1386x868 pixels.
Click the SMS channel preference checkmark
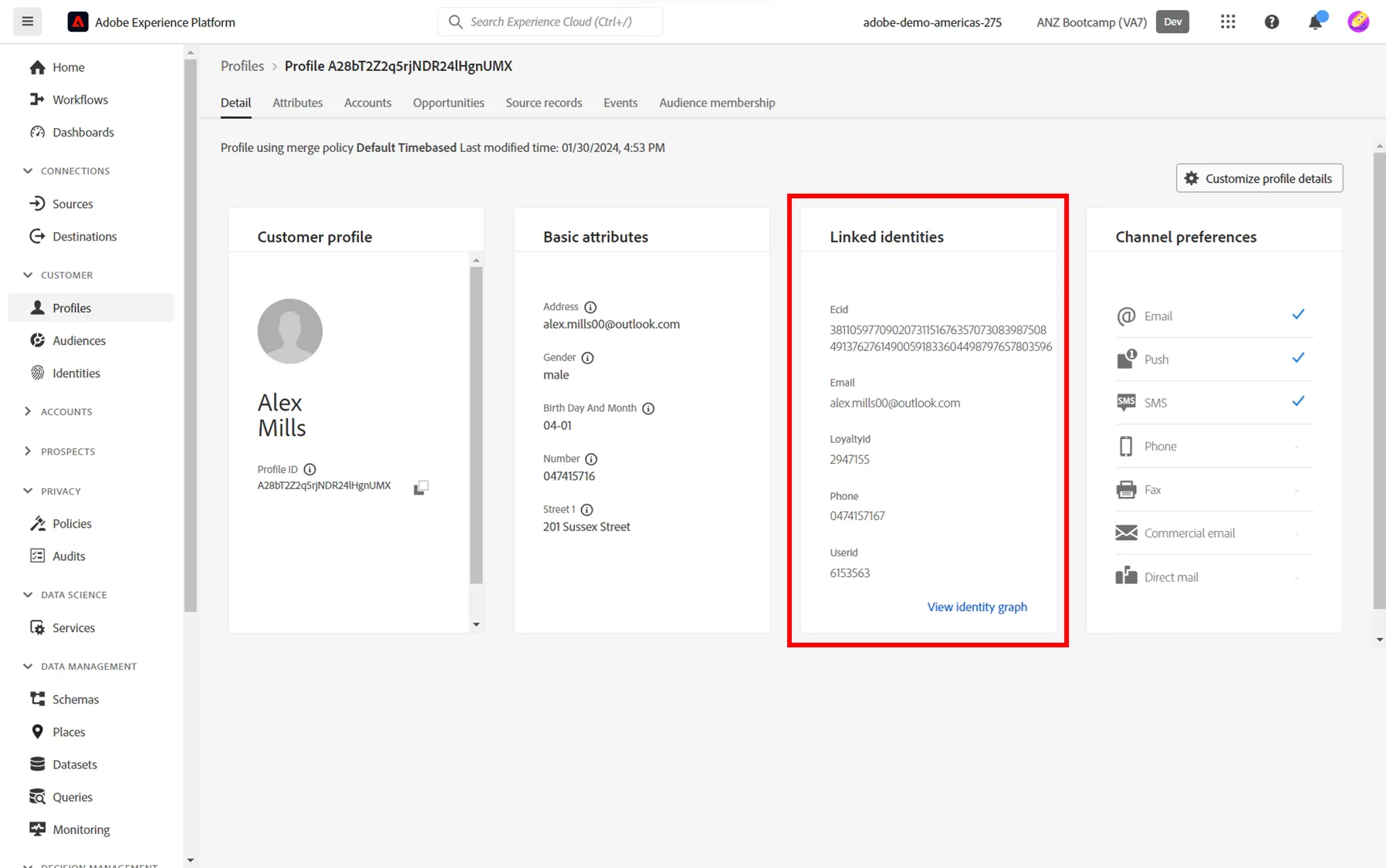pyautogui.click(x=1298, y=400)
